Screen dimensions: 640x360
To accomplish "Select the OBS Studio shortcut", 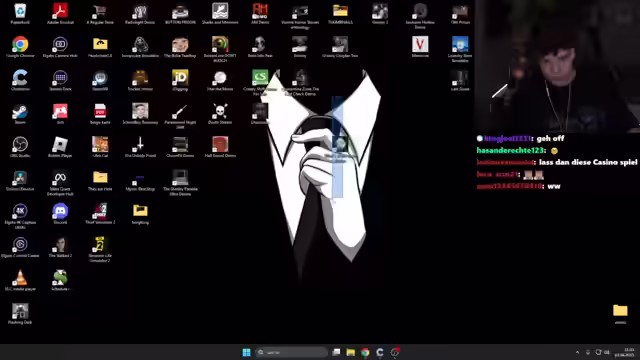I will [x=20, y=147].
